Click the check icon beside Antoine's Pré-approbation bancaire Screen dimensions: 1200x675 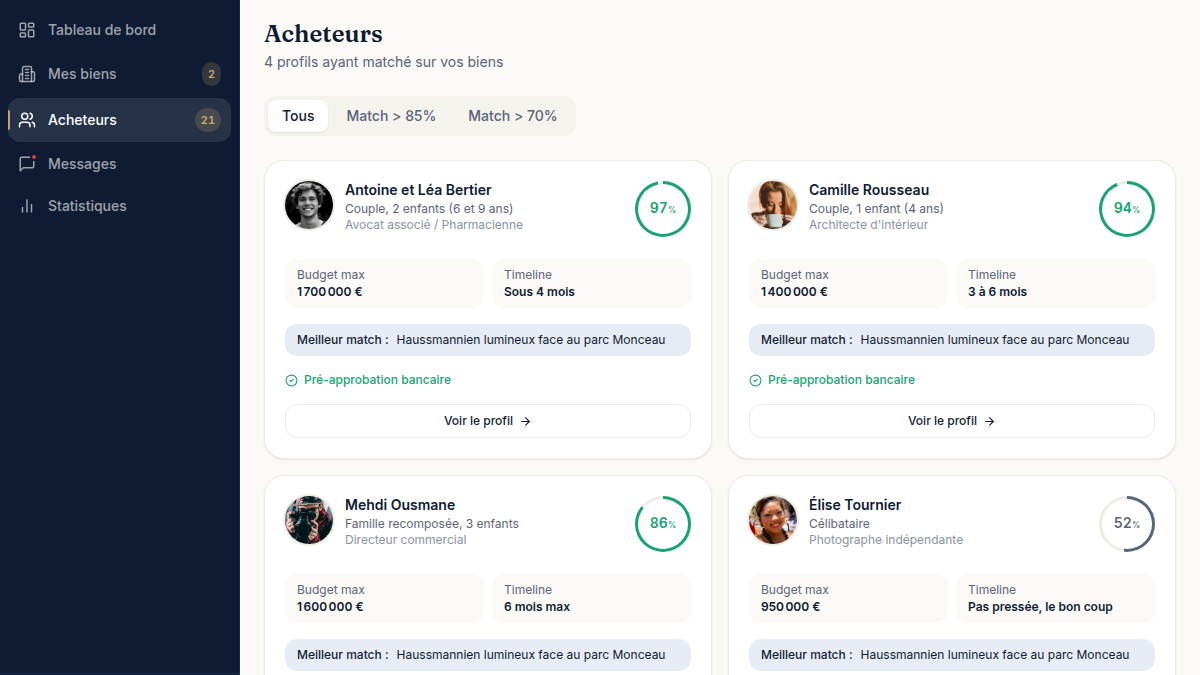click(x=291, y=380)
